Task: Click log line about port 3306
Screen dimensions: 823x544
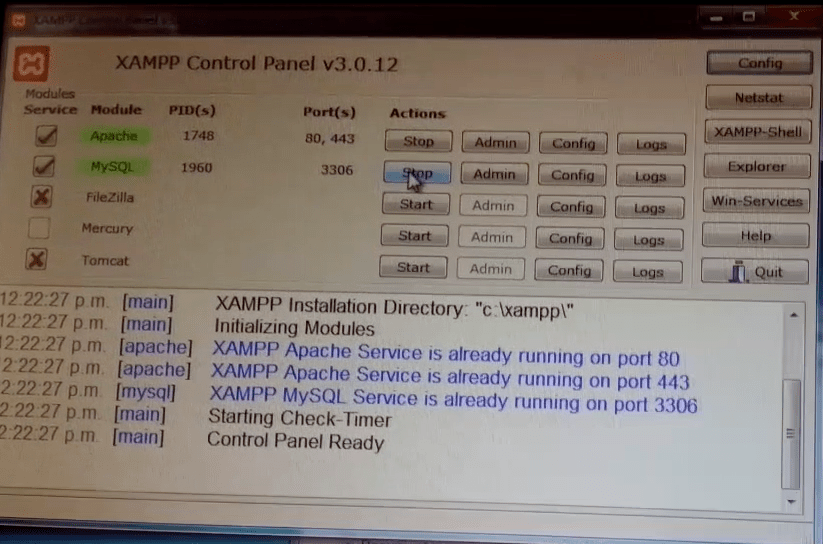Action: [x=453, y=400]
